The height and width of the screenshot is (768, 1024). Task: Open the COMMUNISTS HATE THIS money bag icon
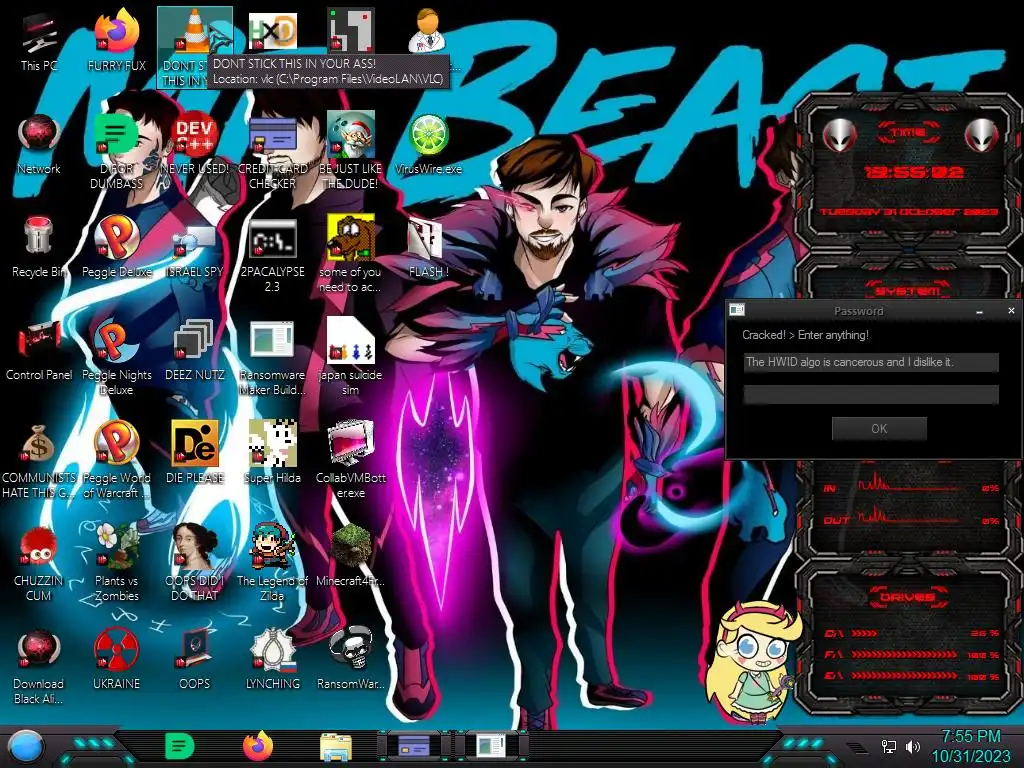(x=39, y=461)
